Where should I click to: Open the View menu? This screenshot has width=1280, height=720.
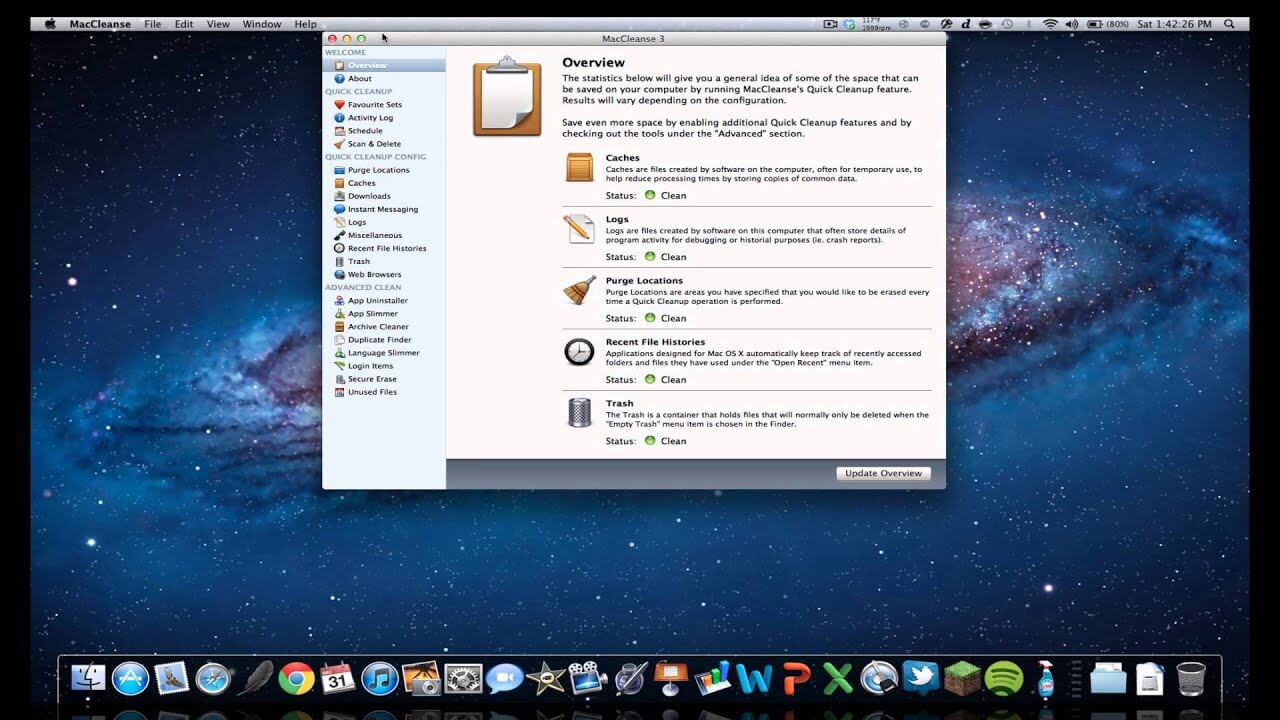218,24
